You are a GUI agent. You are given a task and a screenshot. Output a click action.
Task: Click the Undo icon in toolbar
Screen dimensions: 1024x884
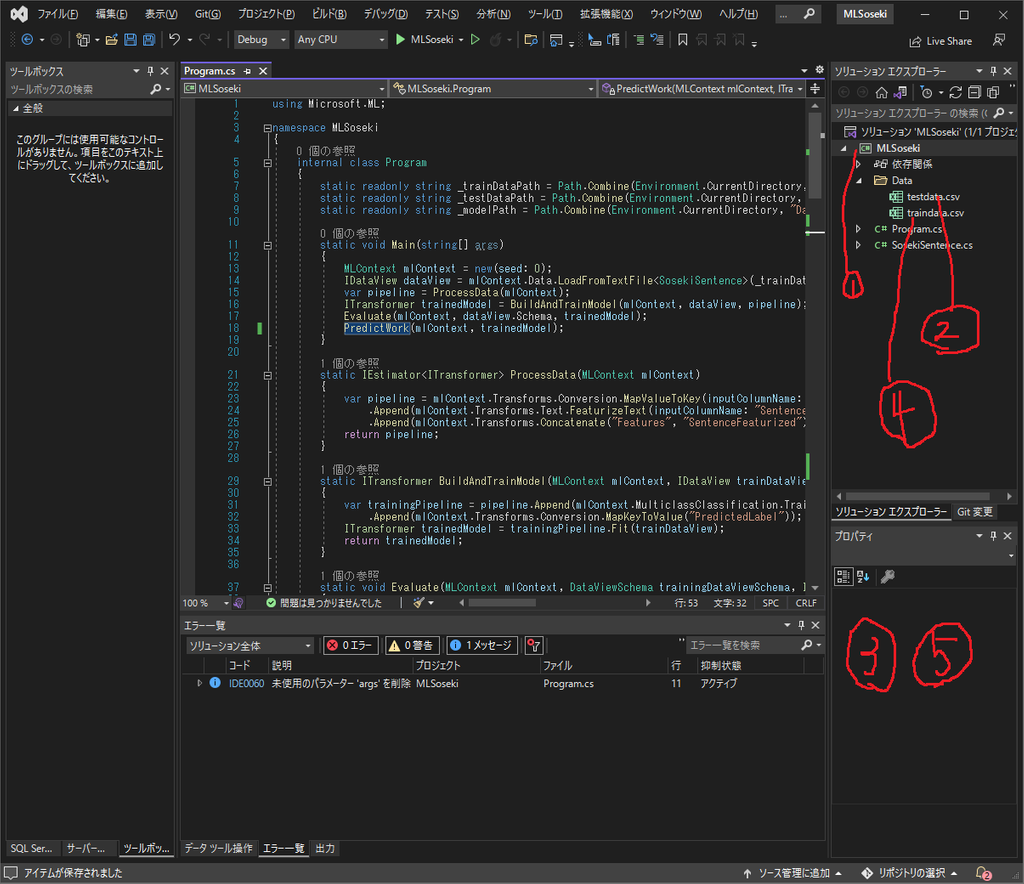(x=175, y=40)
